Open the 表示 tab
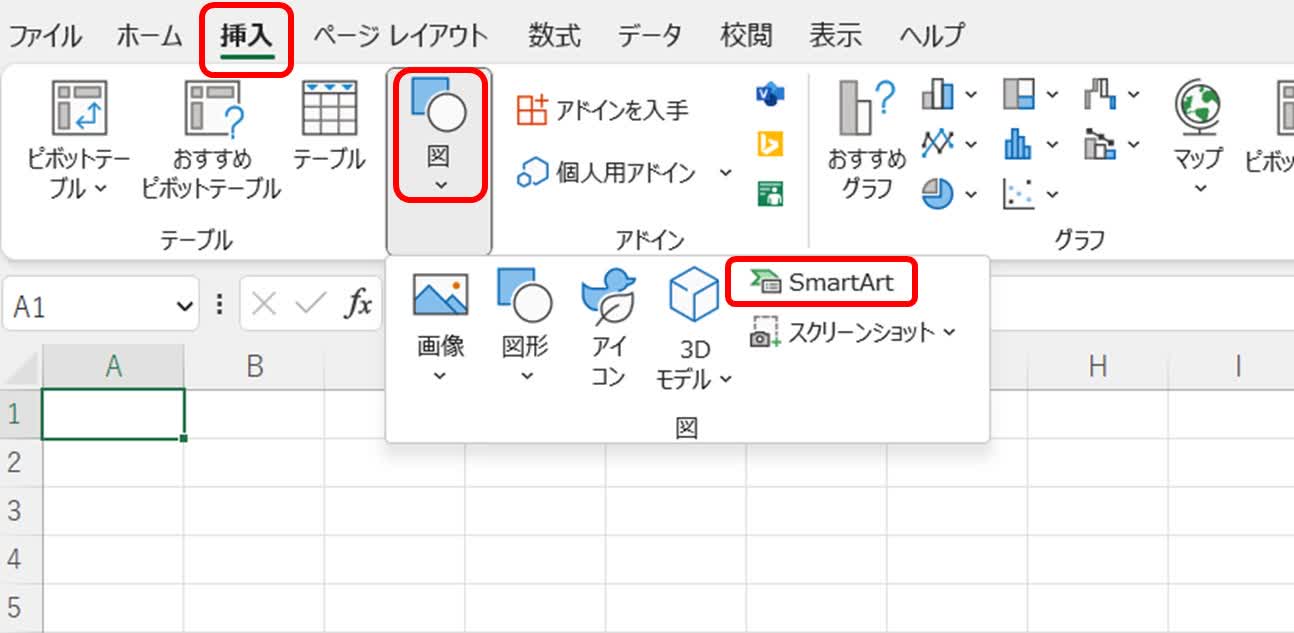 click(x=835, y=36)
